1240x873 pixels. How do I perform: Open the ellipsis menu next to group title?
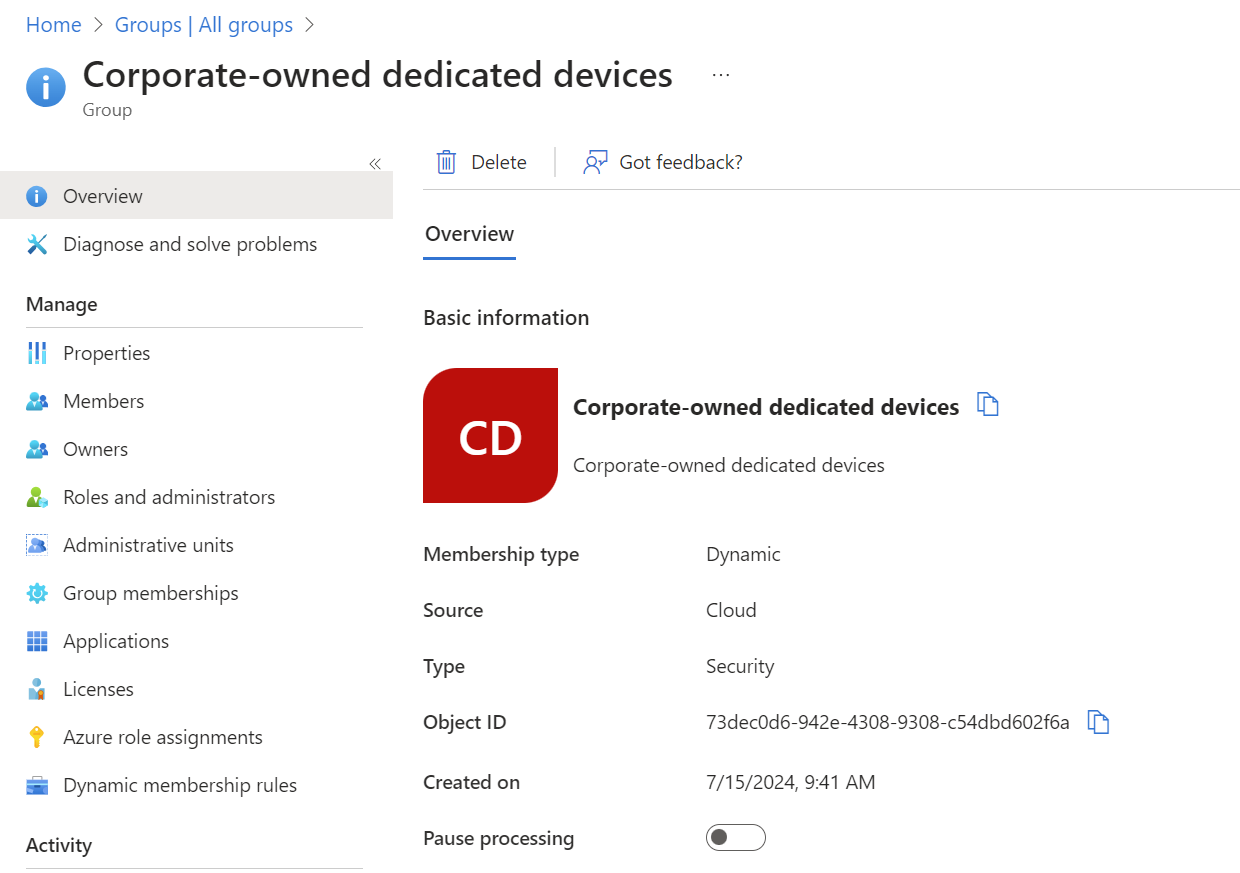pyautogui.click(x=720, y=73)
